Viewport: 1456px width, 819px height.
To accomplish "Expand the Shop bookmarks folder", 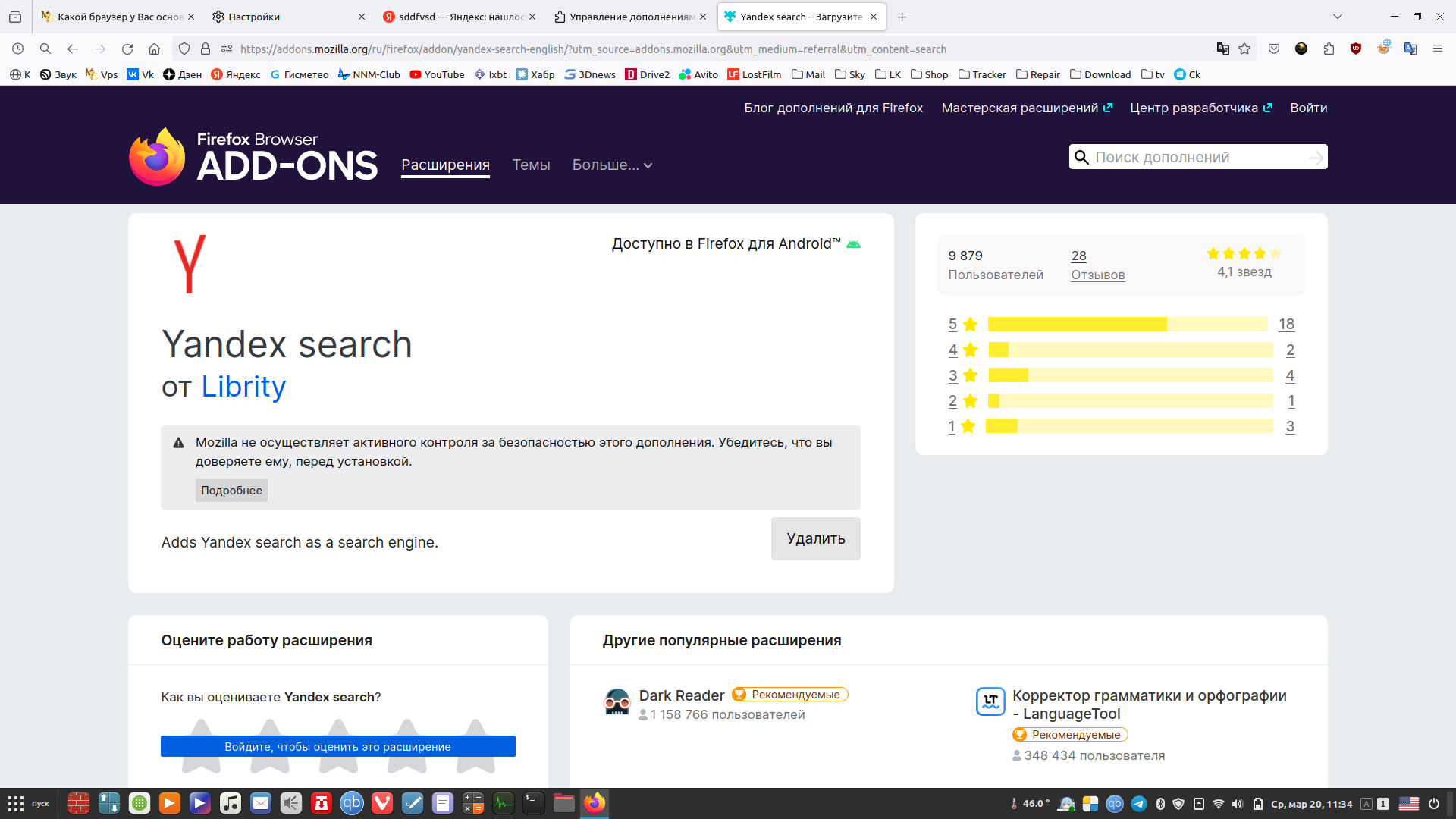I will (x=930, y=74).
